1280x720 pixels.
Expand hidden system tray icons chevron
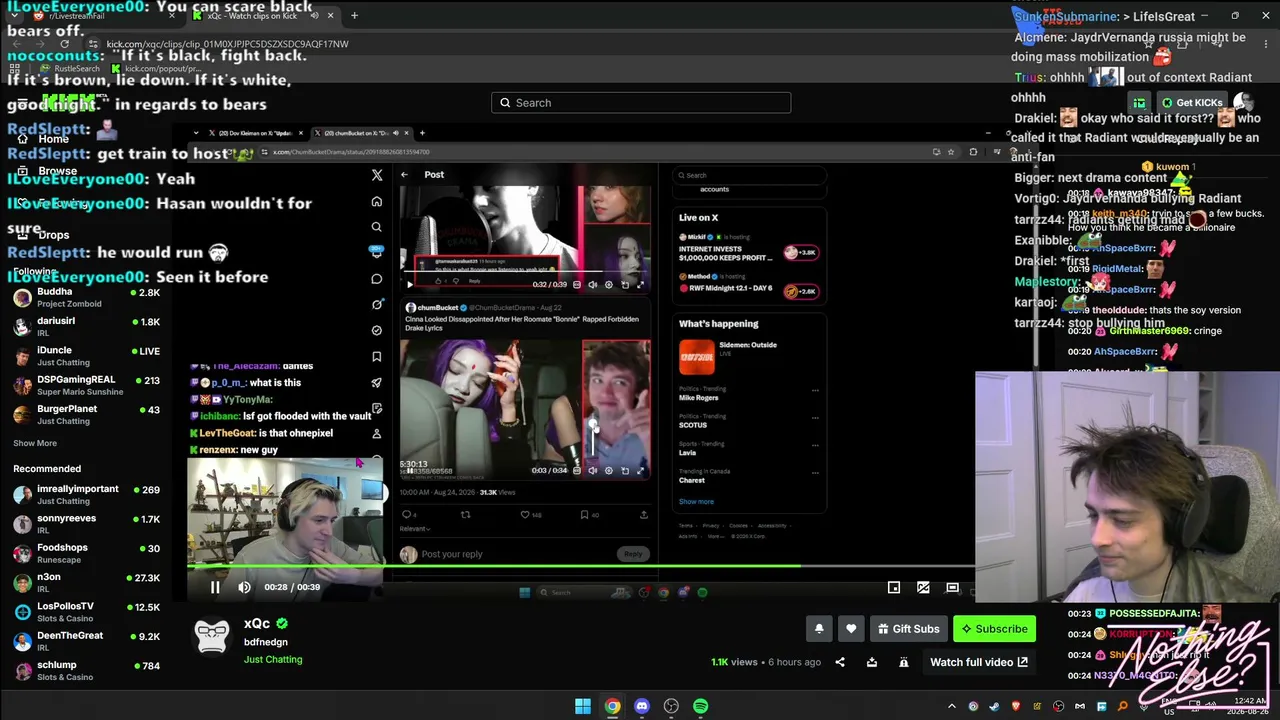coord(952,706)
